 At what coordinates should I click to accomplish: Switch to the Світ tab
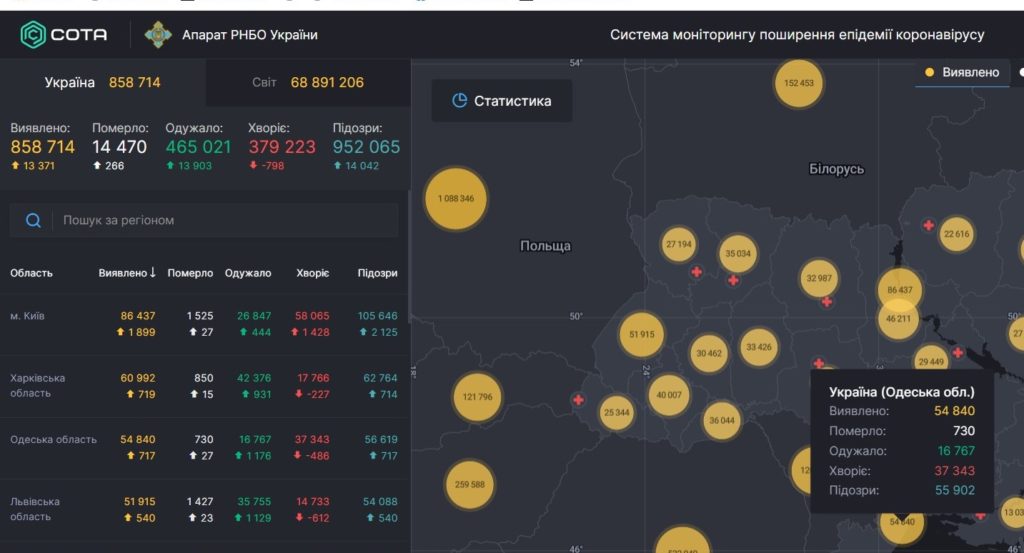[308, 83]
